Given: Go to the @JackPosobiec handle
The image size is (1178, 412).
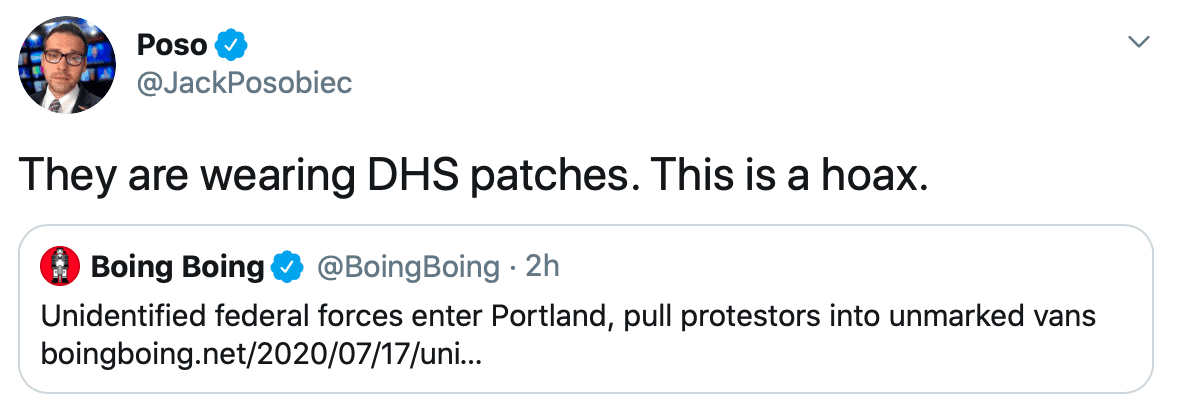Looking at the screenshot, I should click(x=243, y=82).
